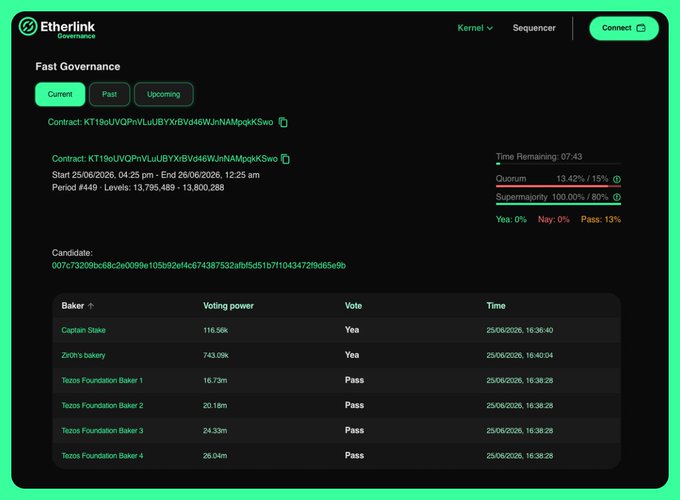
Task: Click the Connect button
Action: pos(624,28)
